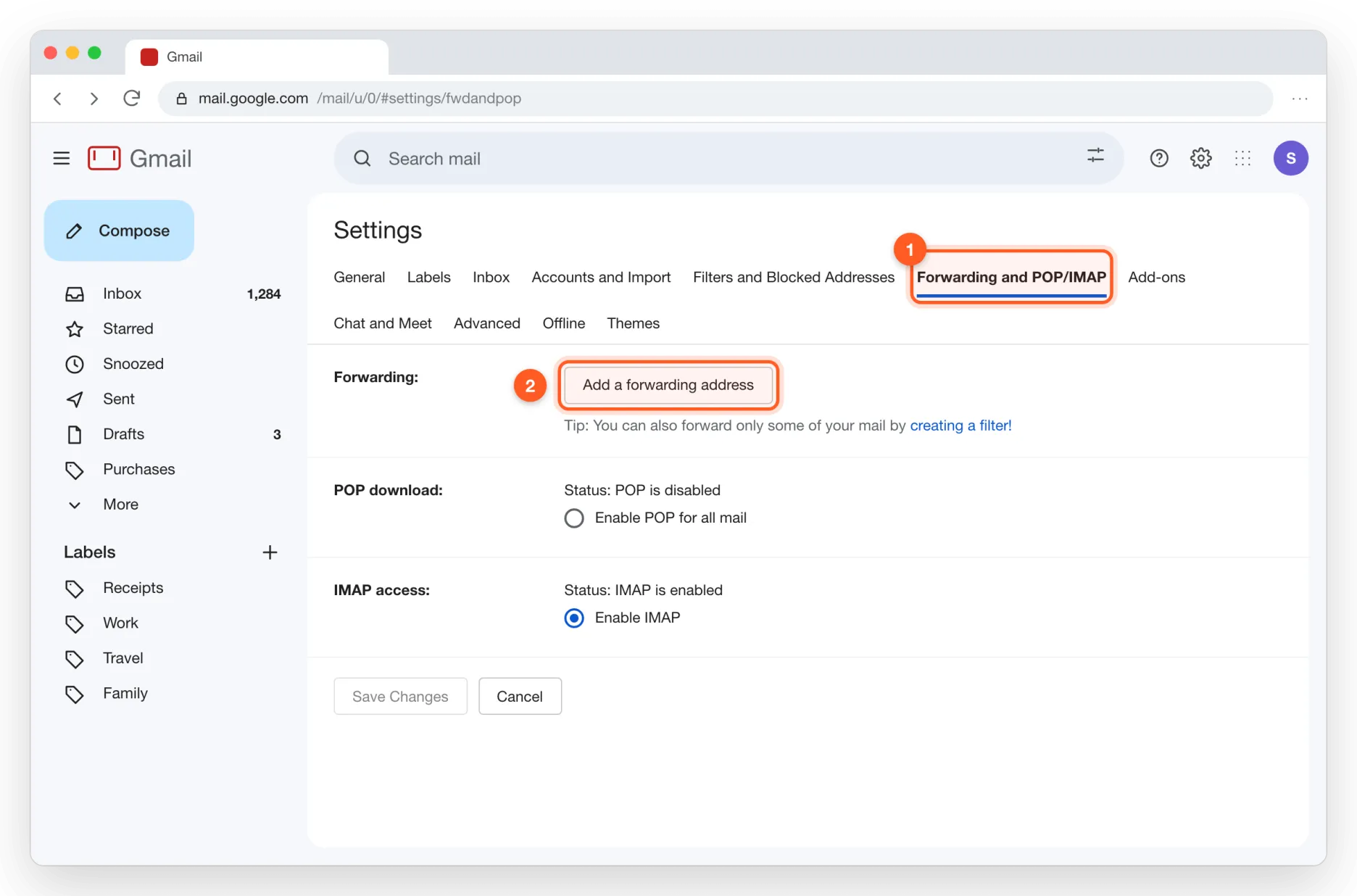
Task: Open the Accounts and Import tab
Action: pos(601,277)
